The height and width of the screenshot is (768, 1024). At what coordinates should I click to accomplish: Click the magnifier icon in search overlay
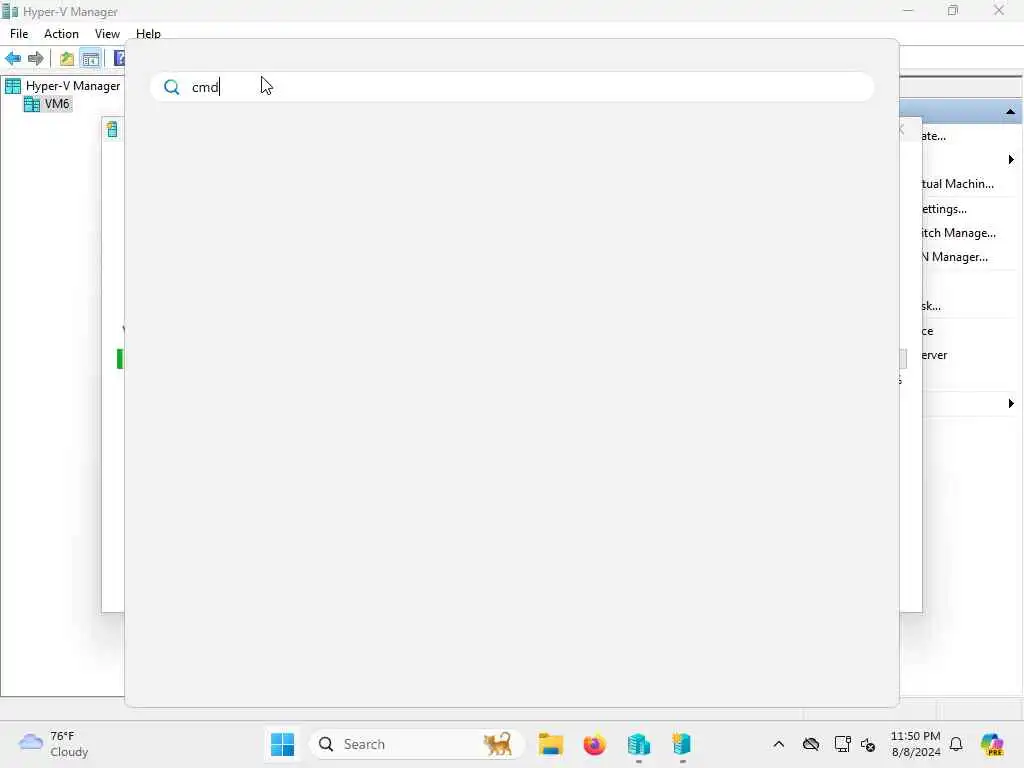(172, 88)
